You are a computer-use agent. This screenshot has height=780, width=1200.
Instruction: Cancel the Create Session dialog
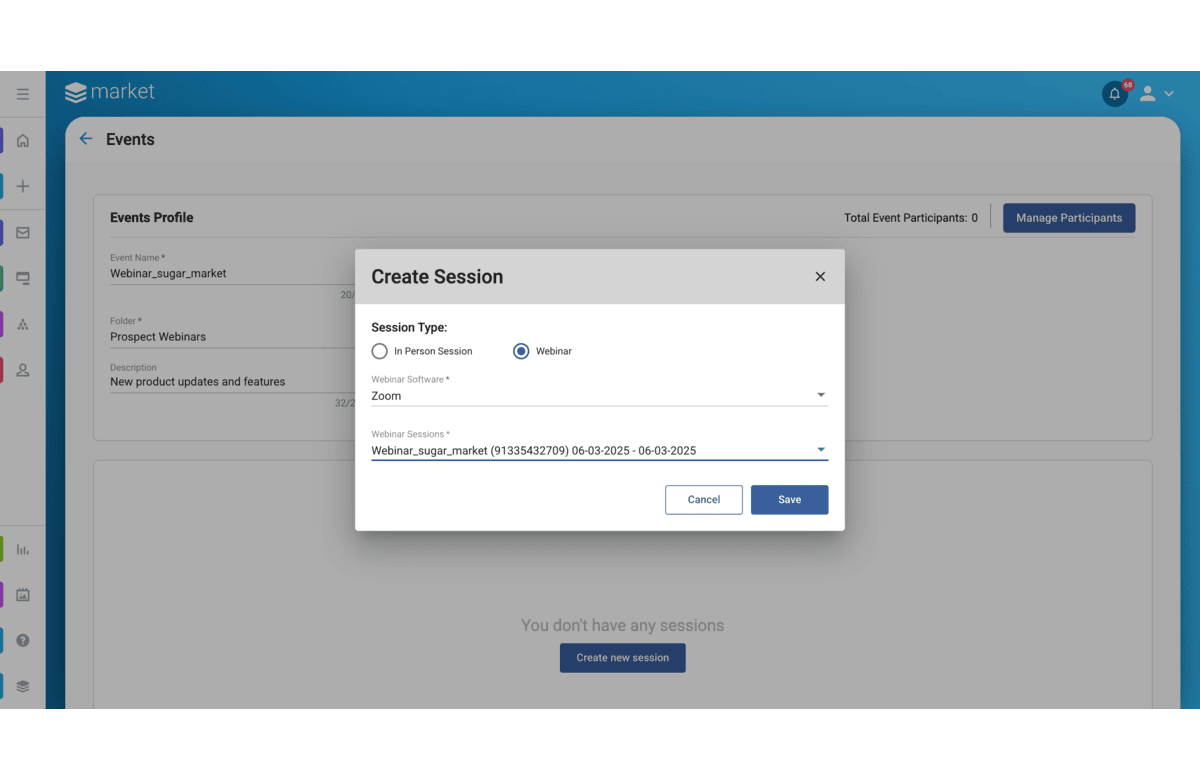point(703,500)
